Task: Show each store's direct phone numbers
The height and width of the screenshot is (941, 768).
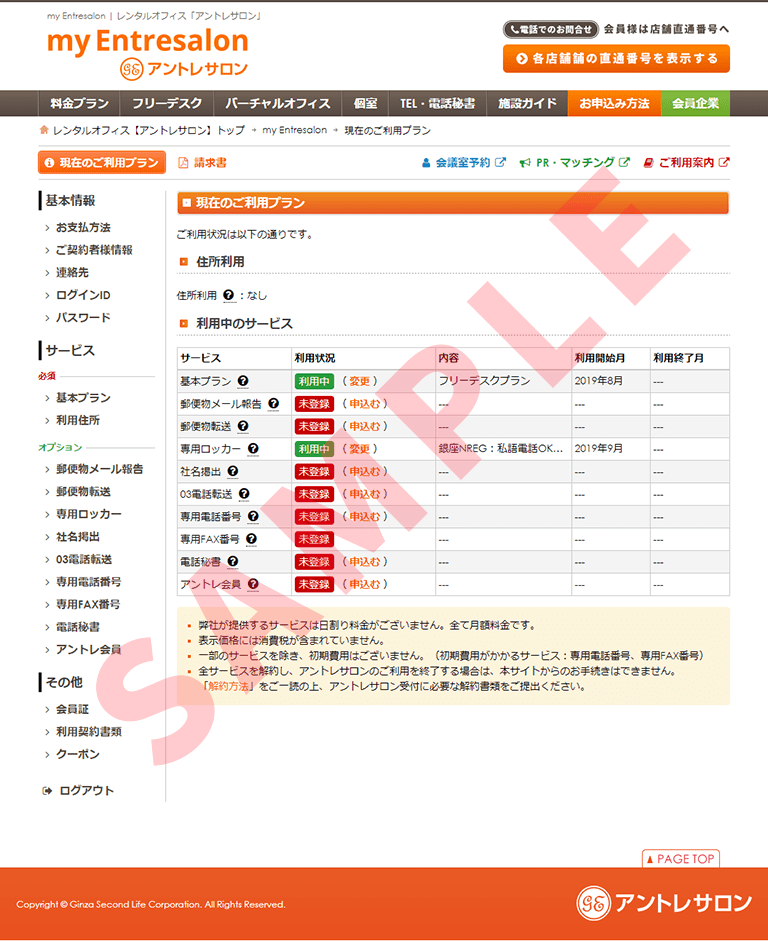Action: pos(616,59)
